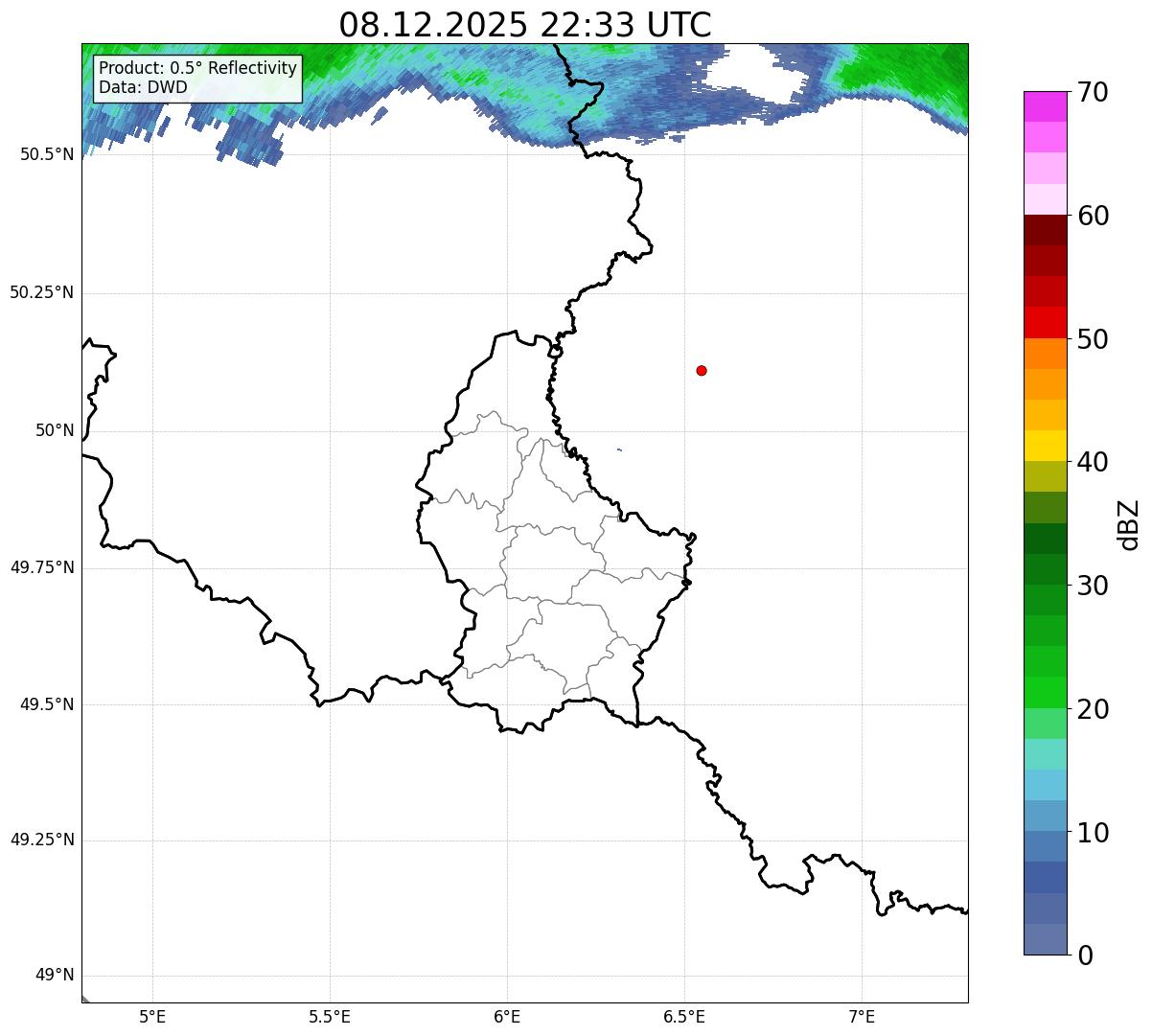1152x1036 pixels.
Task: Click the 50°N latitude label
Action: [55, 430]
